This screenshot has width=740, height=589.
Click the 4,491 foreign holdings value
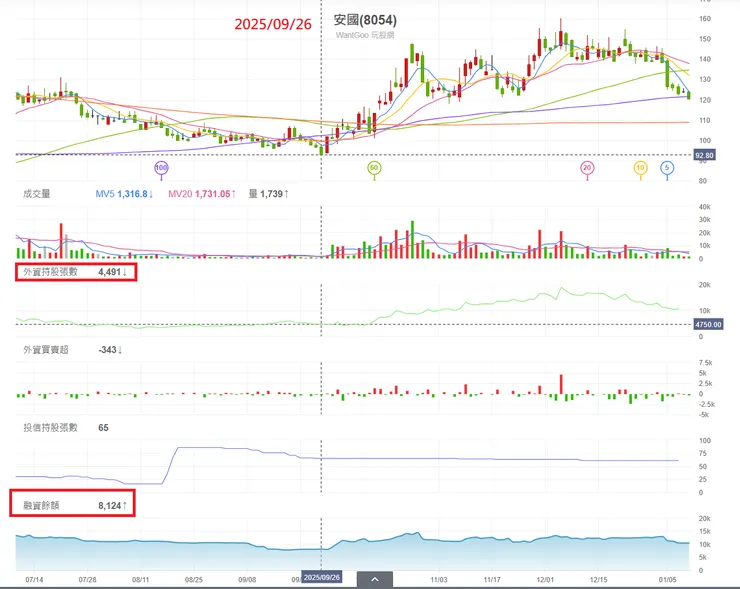click(112, 272)
